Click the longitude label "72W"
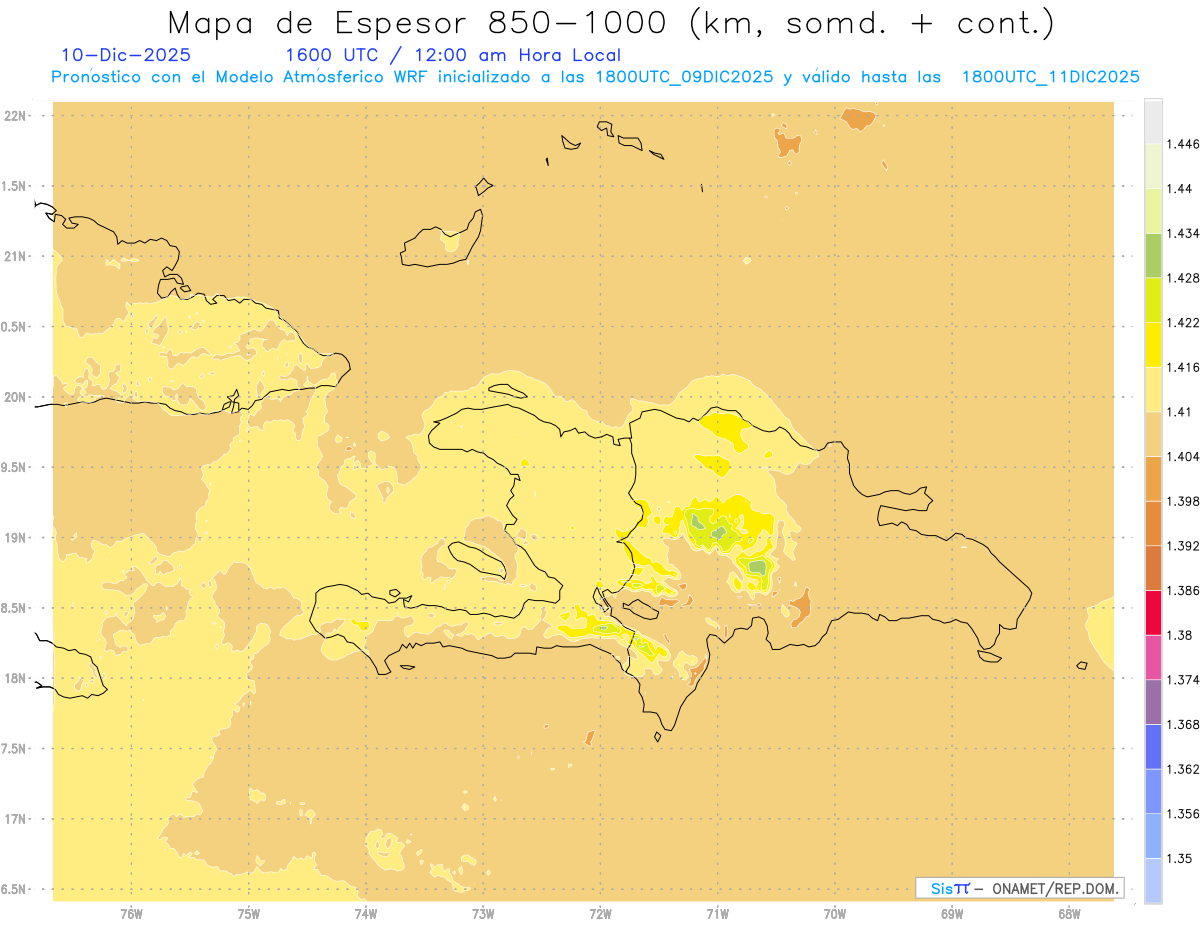 [600, 913]
